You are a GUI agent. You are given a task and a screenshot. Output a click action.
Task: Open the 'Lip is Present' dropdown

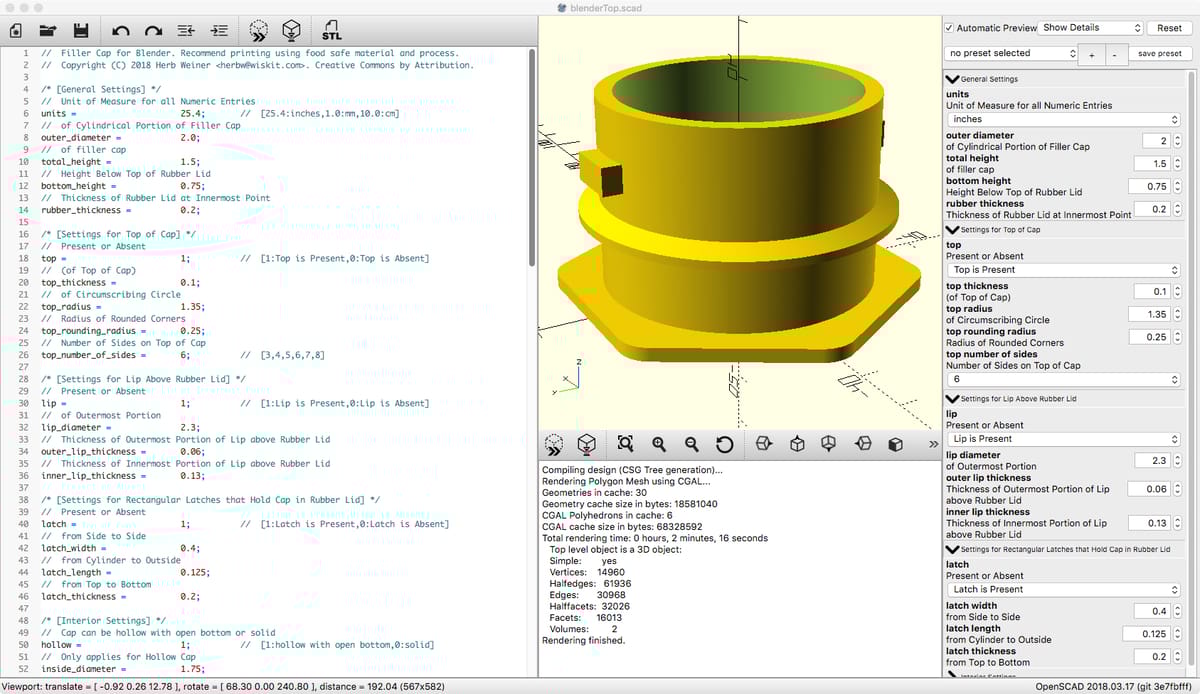pyautogui.click(x=1064, y=439)
